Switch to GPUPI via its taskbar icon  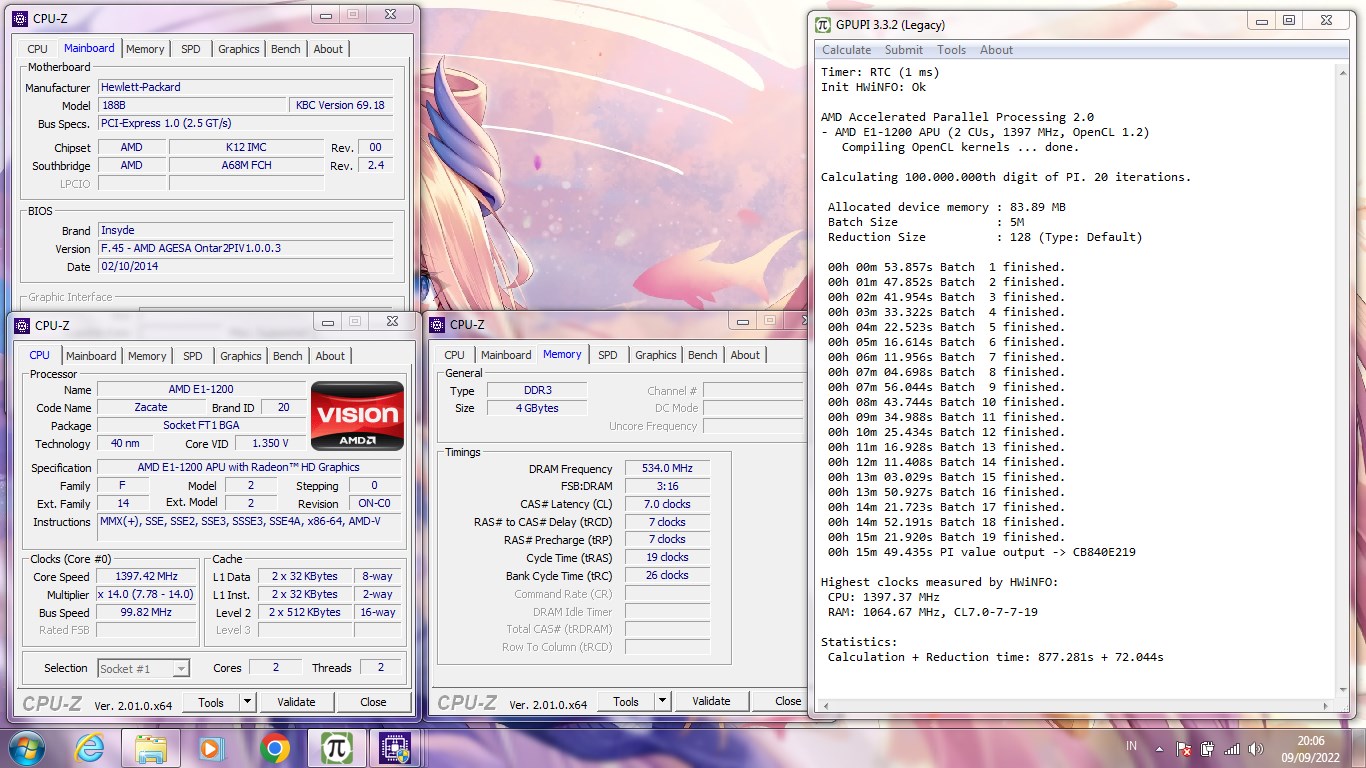pos(336,748)
